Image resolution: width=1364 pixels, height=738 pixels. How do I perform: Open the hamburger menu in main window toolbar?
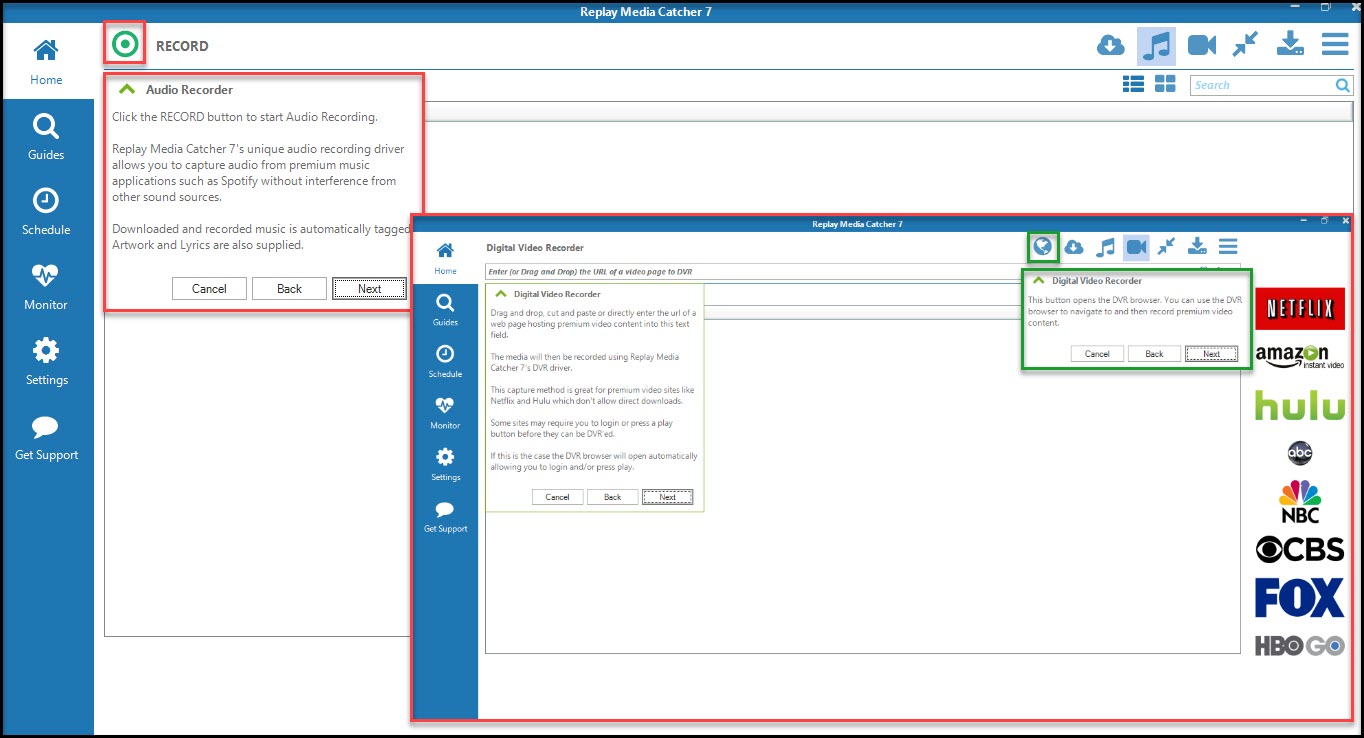tap(1335, 45)
